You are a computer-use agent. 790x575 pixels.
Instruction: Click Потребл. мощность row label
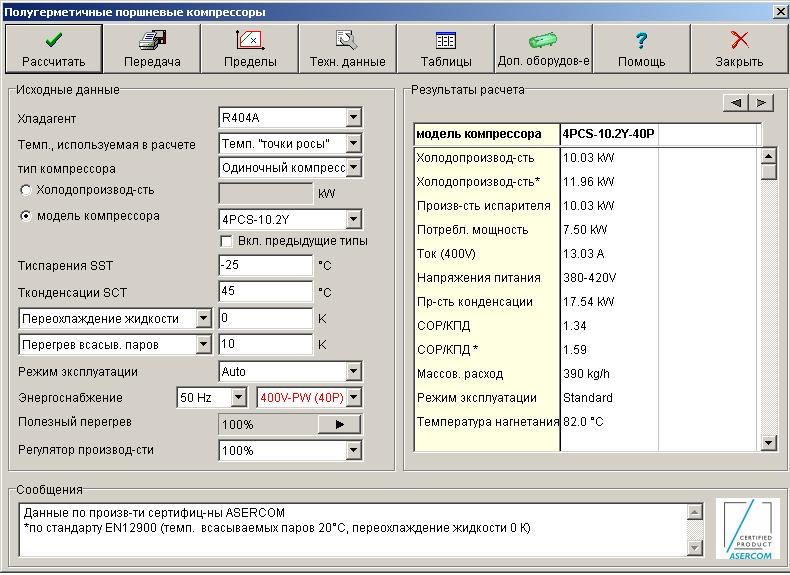click(x=473, y=230)
